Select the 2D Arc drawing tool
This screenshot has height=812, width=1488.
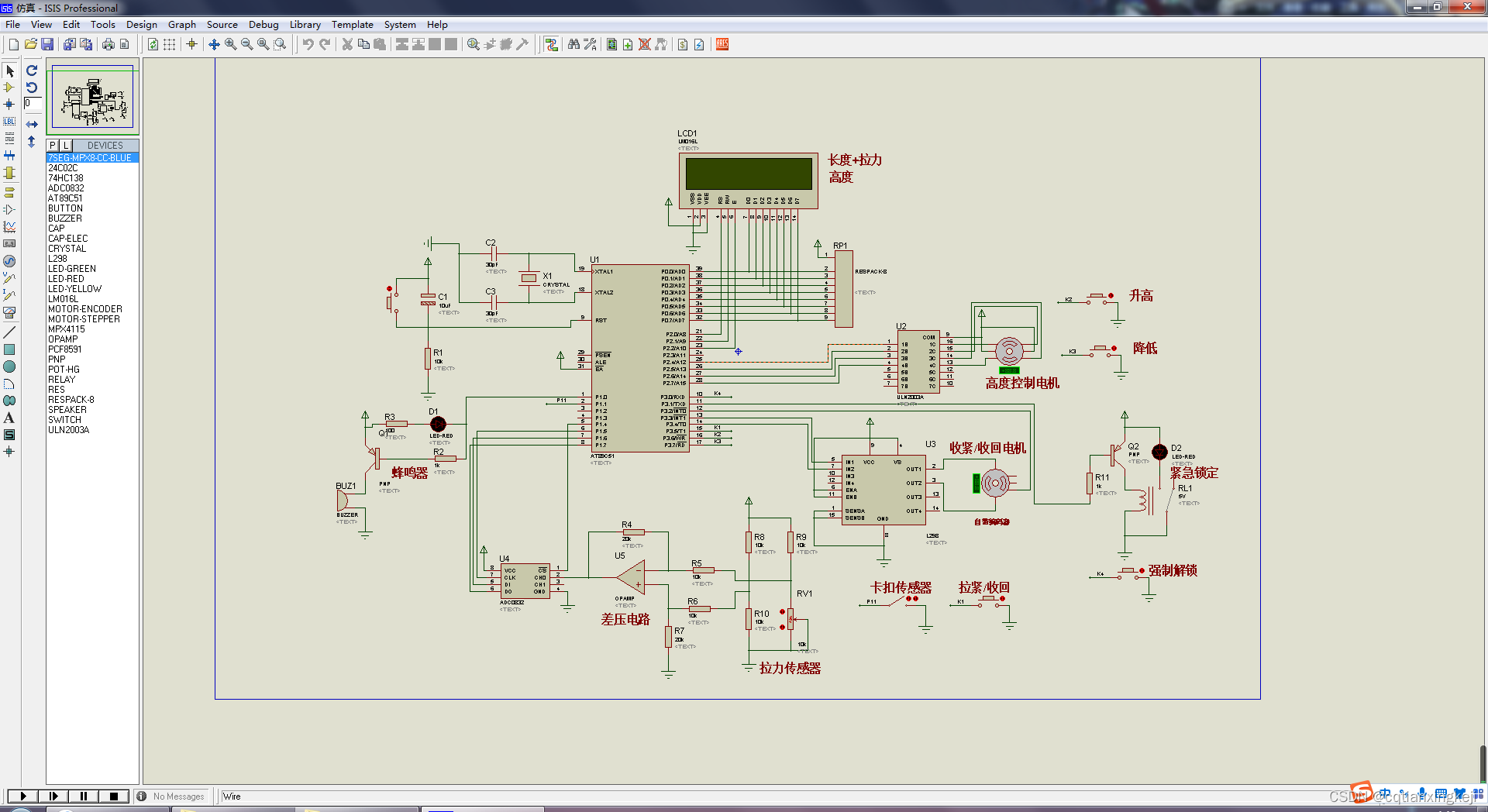(x=9, y=384)
